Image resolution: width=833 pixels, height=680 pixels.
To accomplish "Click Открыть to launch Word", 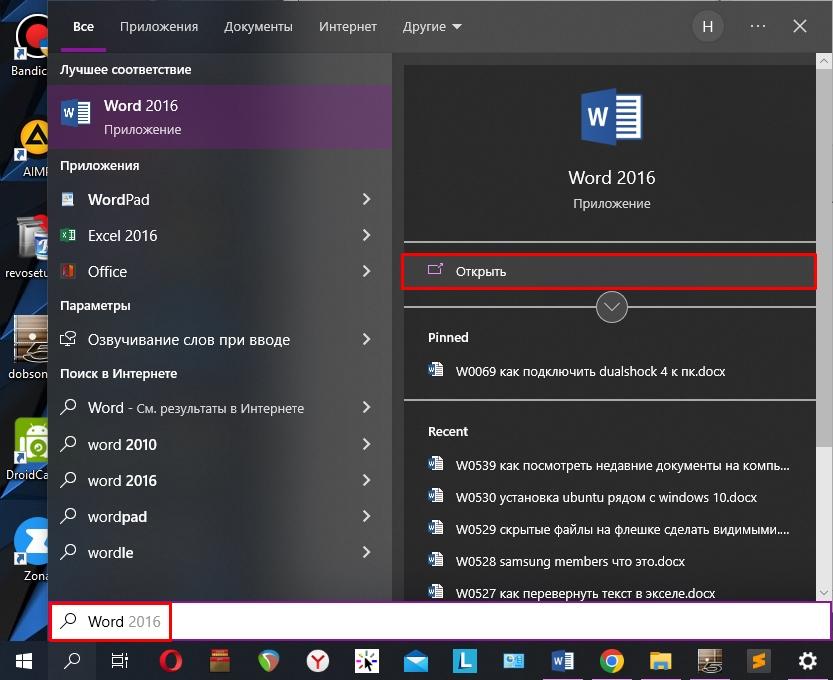I will coord(609,271).
